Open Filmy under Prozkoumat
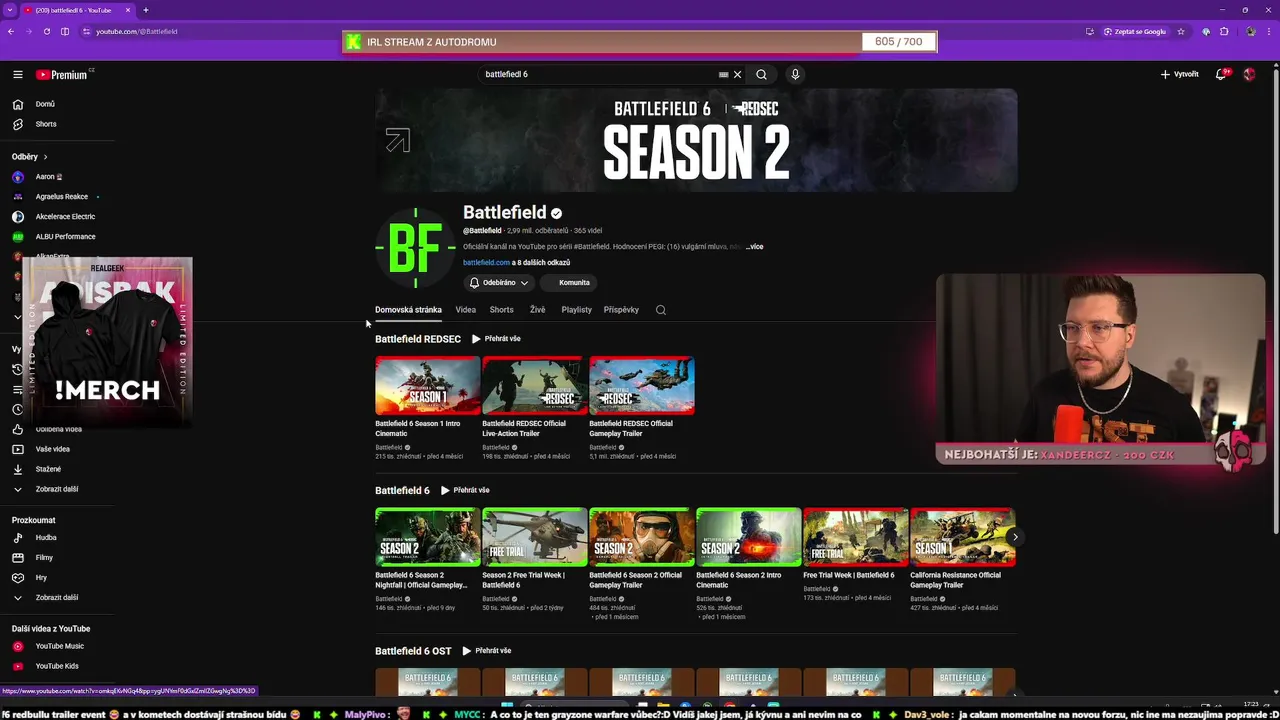 tap(45, 558)
